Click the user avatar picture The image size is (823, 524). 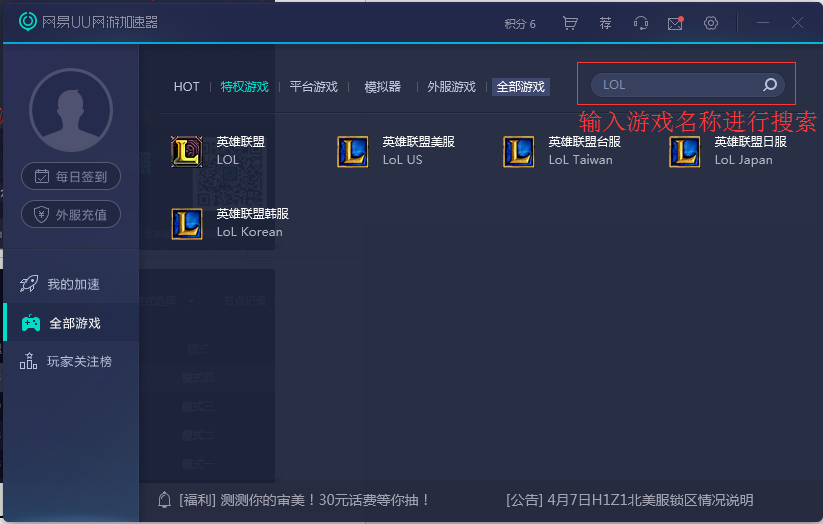(x=71, y=110)
